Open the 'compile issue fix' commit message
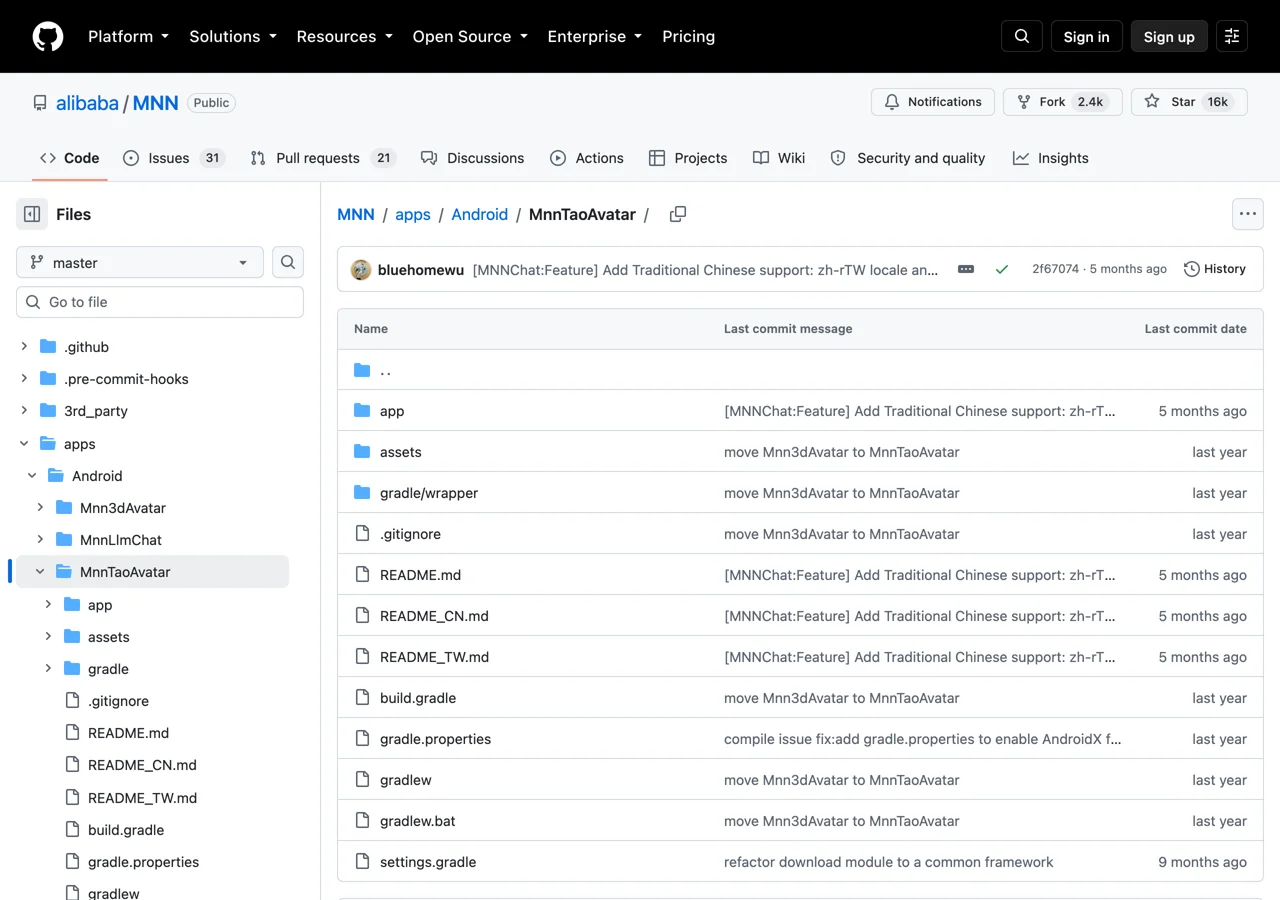Viewport: 1280px width, 900px height. [x=922, y=739]
